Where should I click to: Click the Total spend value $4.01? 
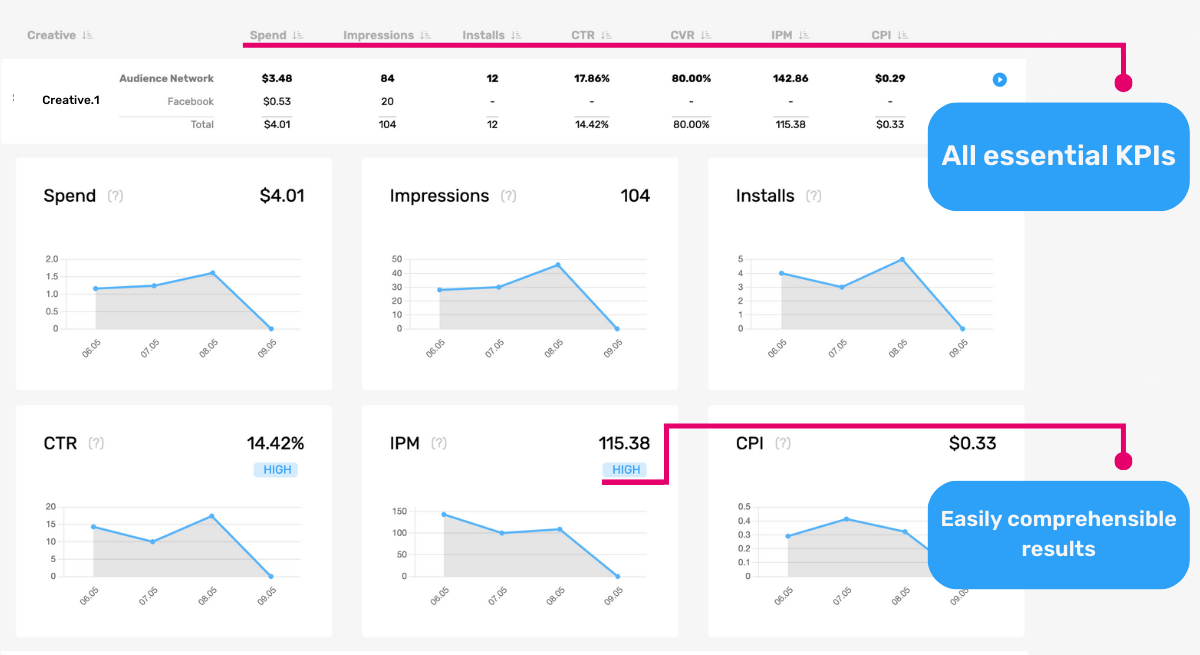[277, 124]
